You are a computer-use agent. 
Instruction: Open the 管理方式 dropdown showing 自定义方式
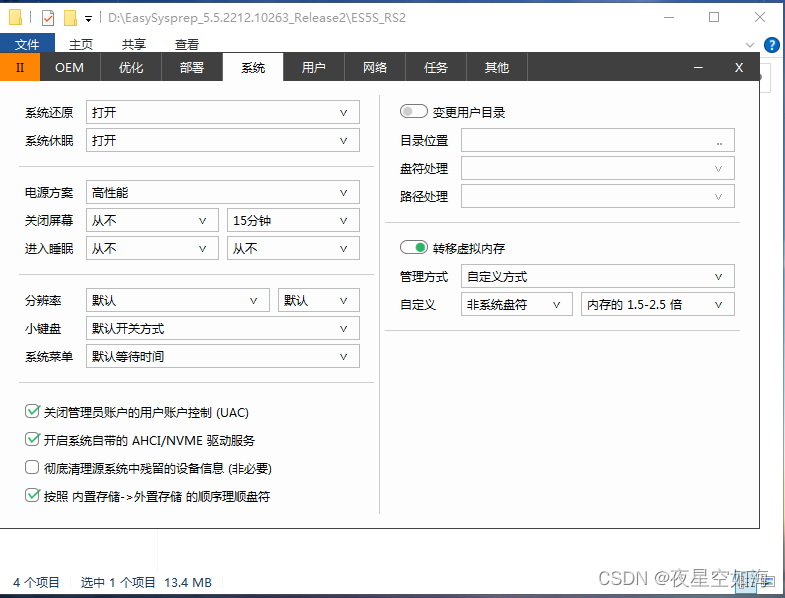(x=598, y=276)
